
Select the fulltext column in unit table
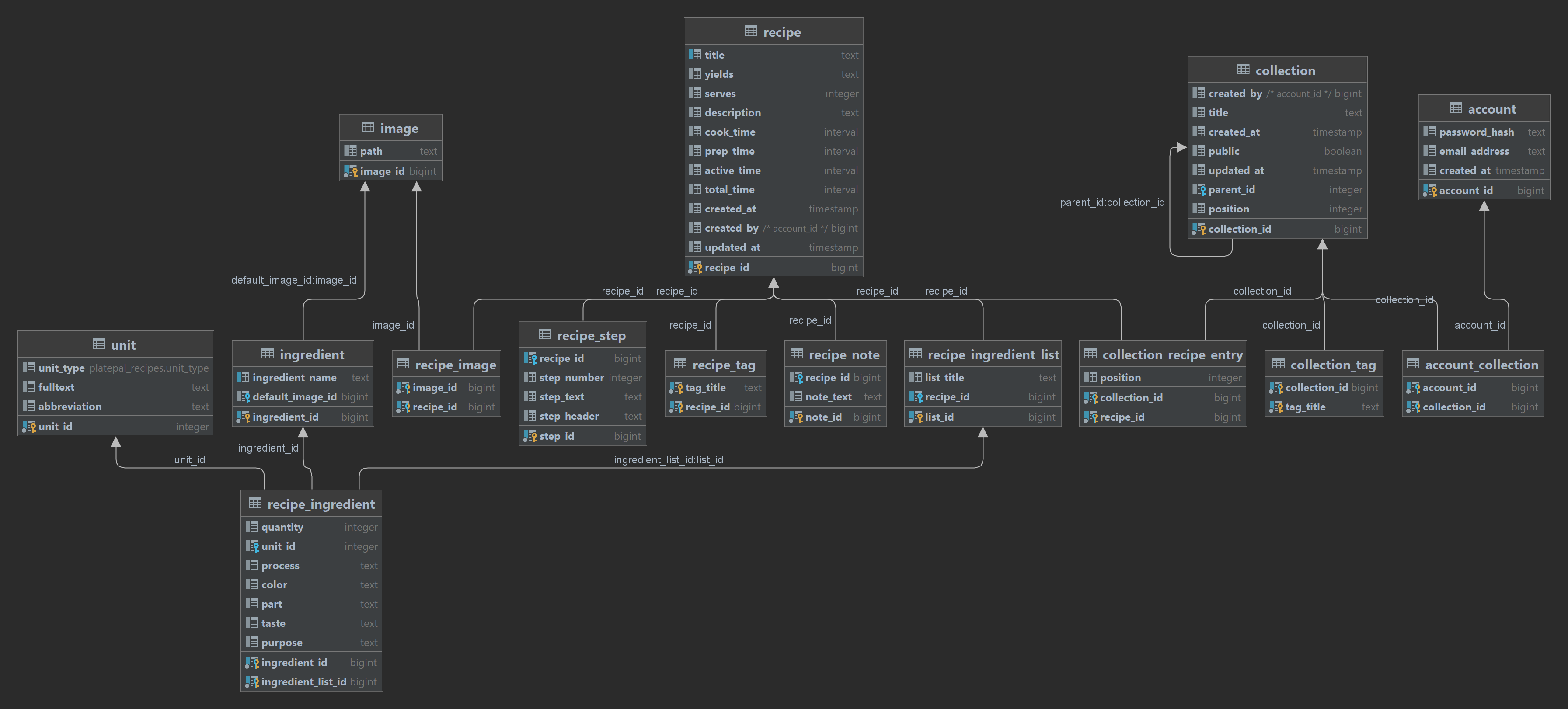(x=115, y=387)
